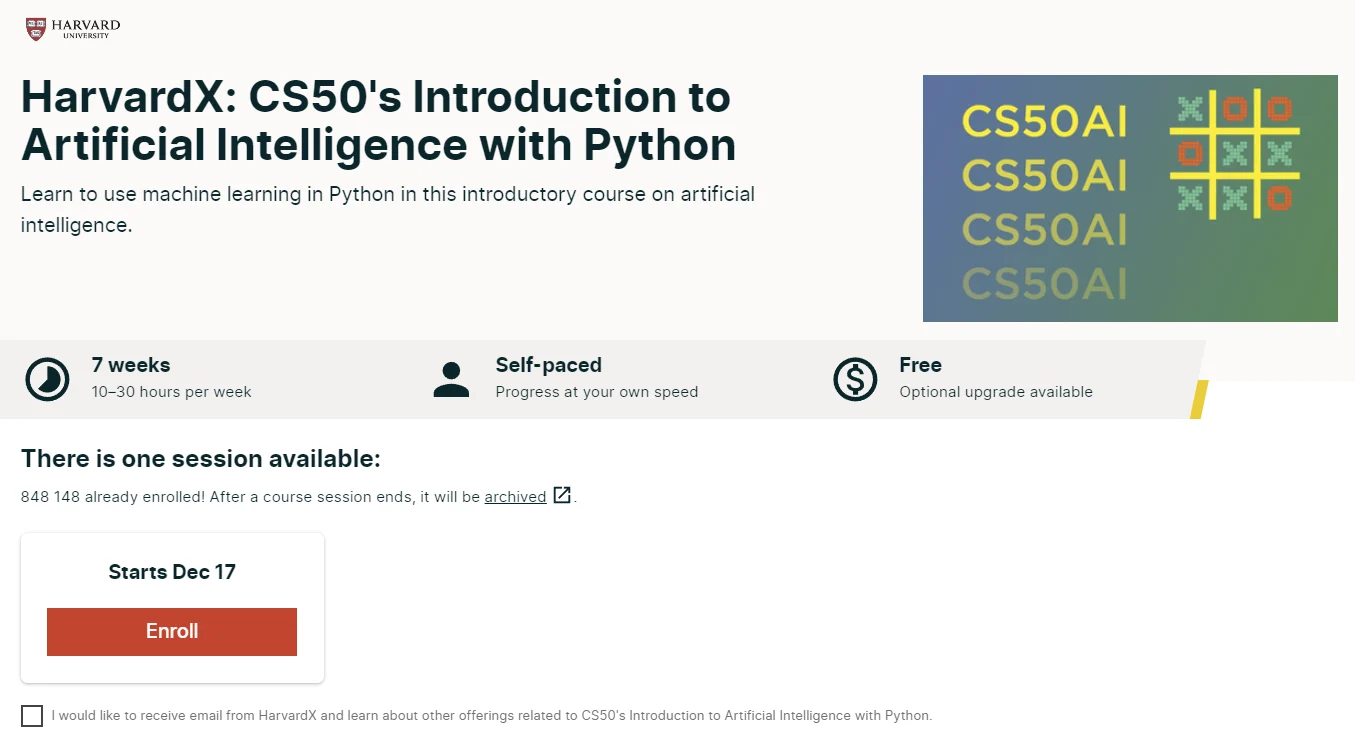Viewport: 1355px width, 741px height.
Task: Click the Self-paced label
Action: coord(548,365)
